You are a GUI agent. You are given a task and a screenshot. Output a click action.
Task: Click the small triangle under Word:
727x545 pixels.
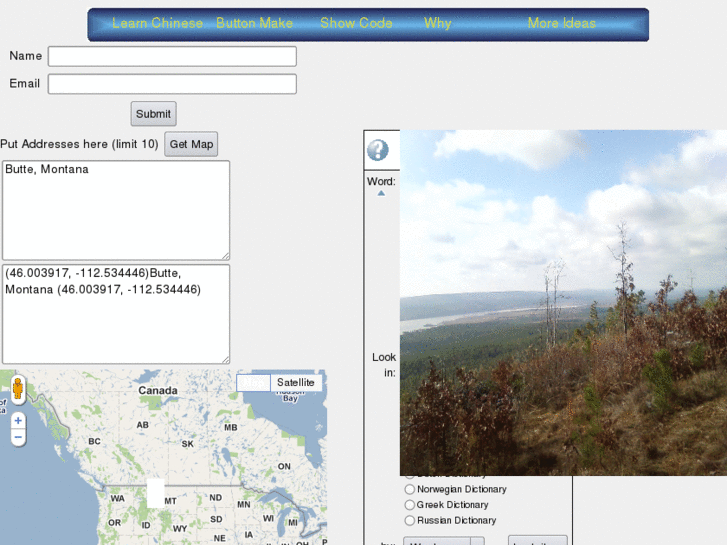click(381, 193)
